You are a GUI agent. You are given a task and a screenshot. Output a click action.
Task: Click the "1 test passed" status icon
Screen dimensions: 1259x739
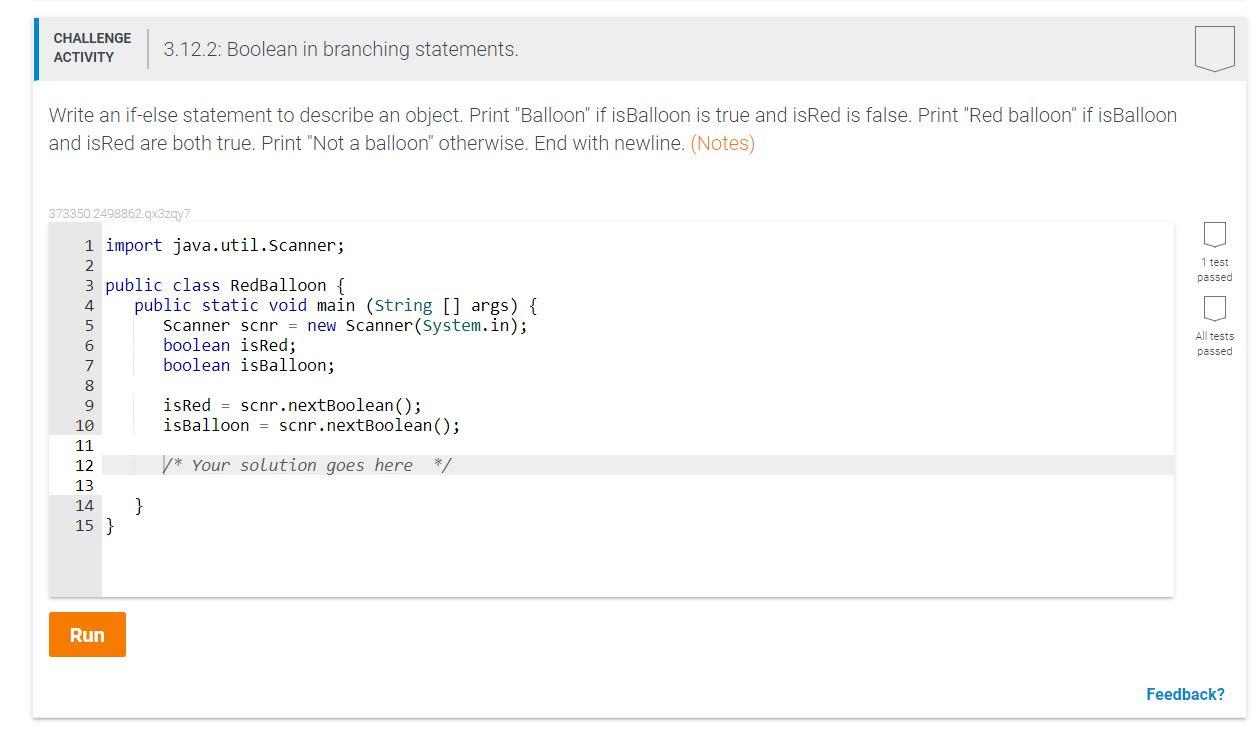[x=1213, y=234]
